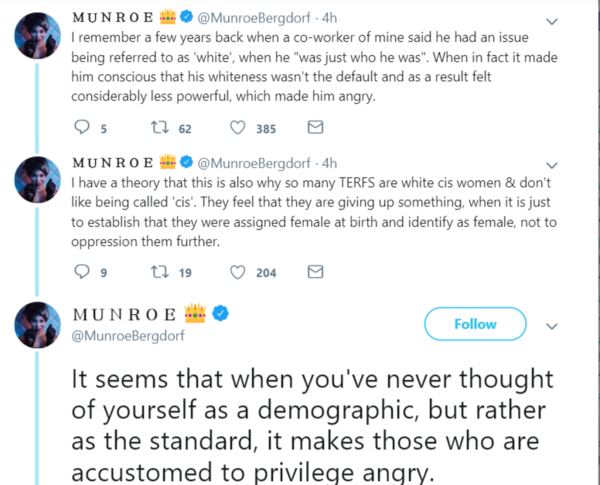The image size is (600, 485).
Task: Like the first tweet with 385 likes
Action: click(x=238, y=127)
